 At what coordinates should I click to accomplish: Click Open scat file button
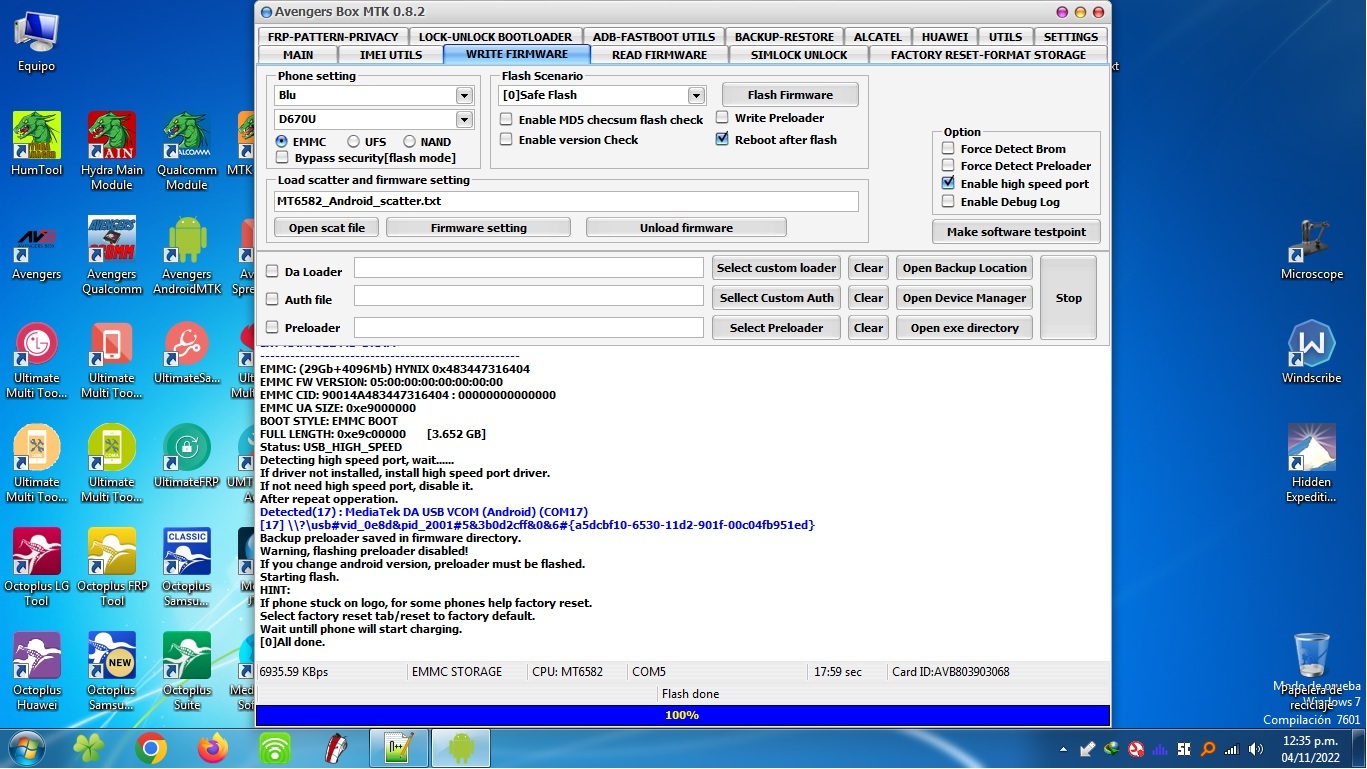(x=327, y=228)
